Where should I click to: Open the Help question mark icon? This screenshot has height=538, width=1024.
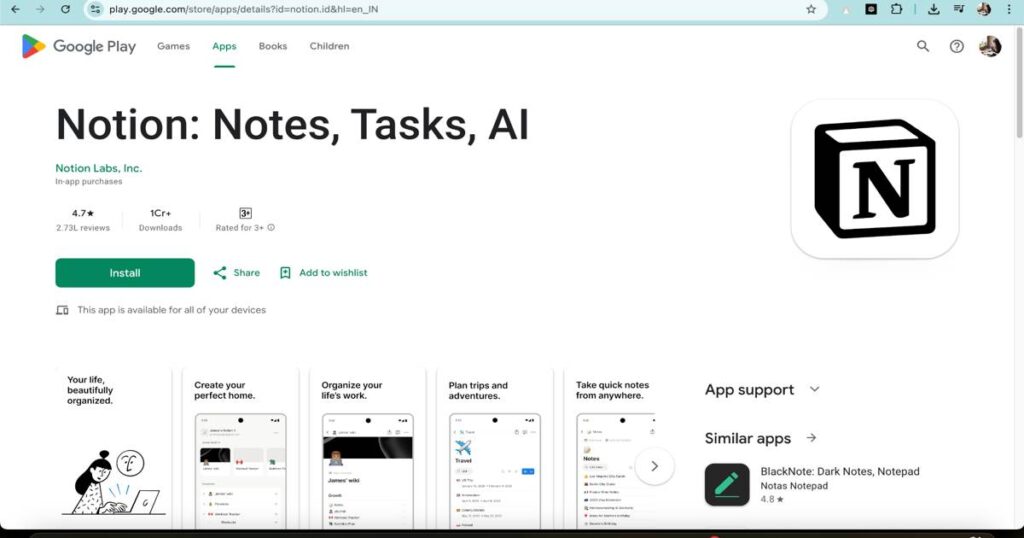(x=957, y=46)
